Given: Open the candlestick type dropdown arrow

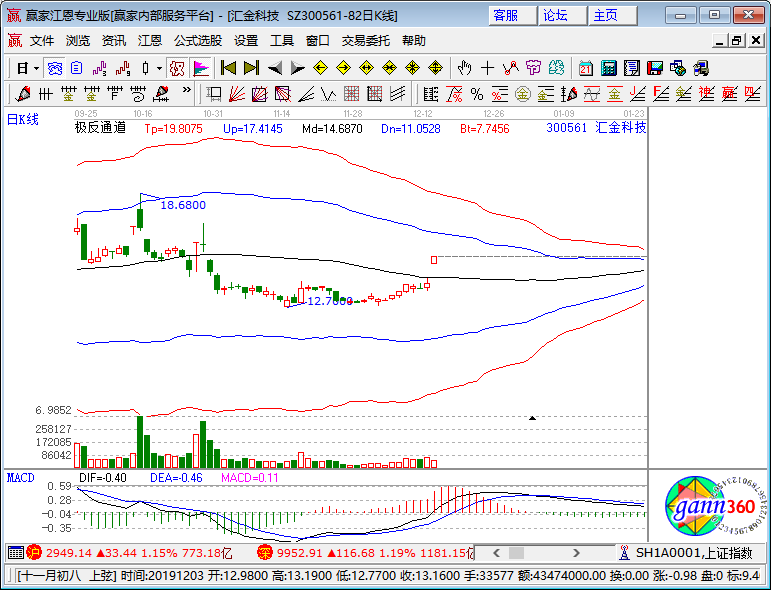Looking at the screenshot, I should point(159,68).
